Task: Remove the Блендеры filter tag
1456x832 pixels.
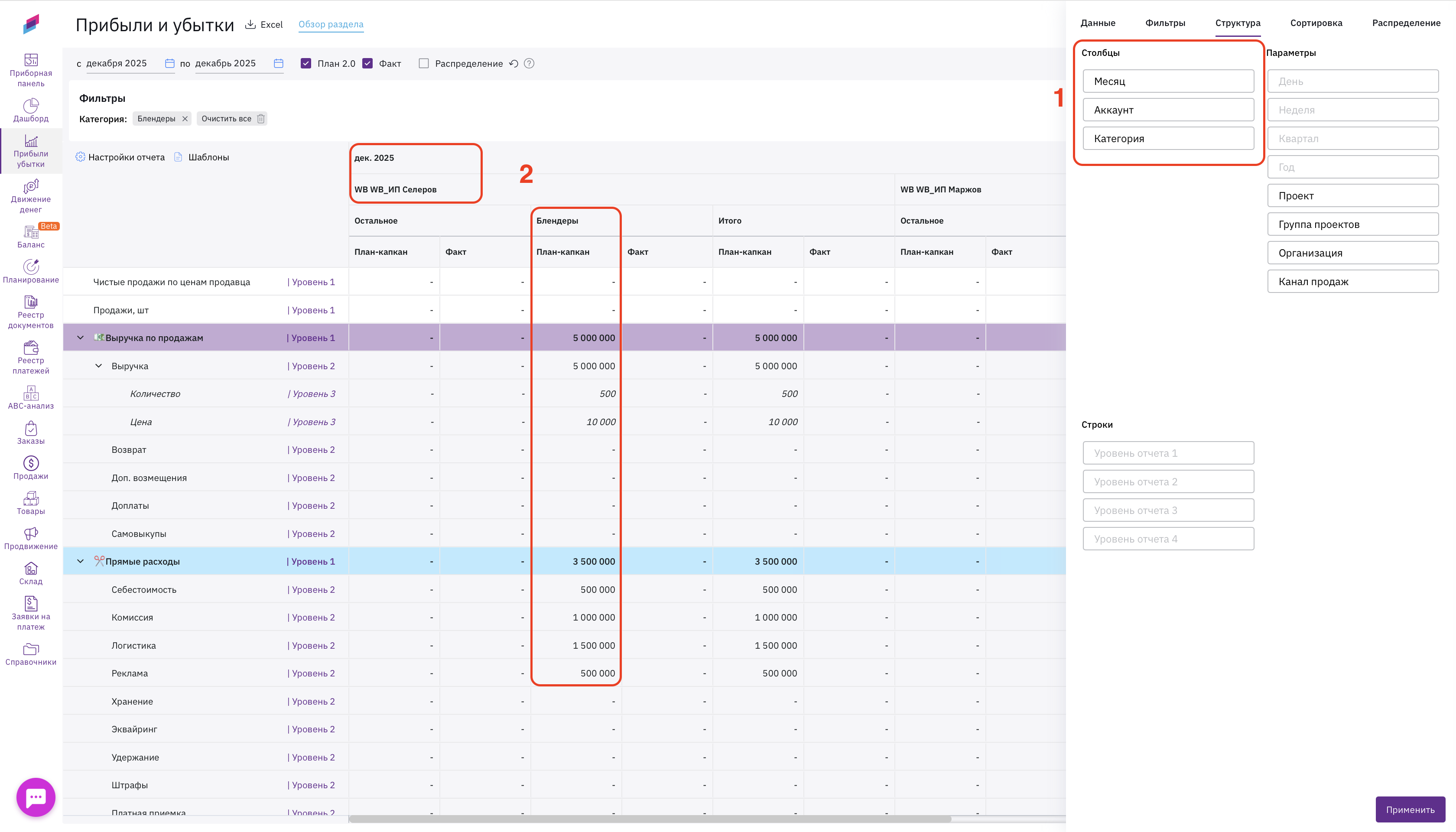Action: [x=185, y=119]
